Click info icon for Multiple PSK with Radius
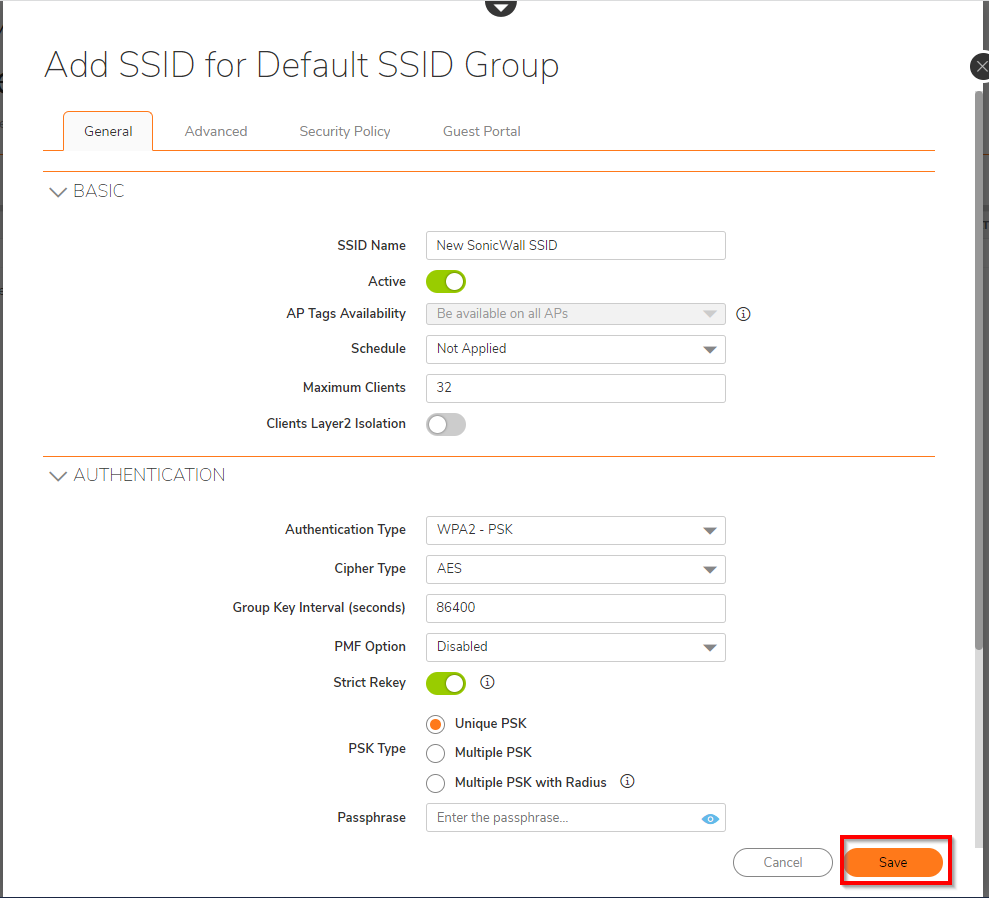The height and width of the screenshot is (898, 989). click(x=627, y=782)
